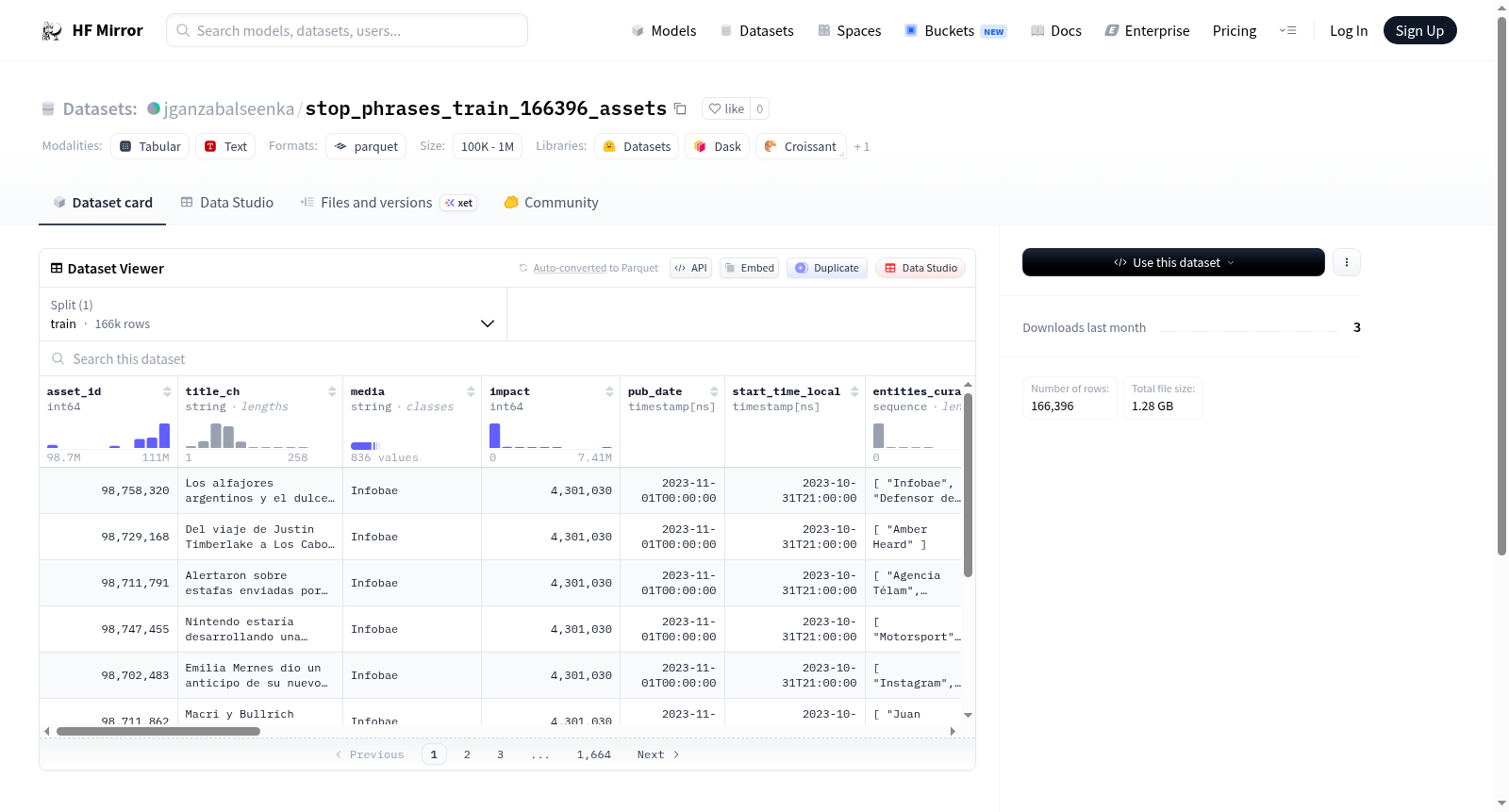
Task: Select current page 1 button
Action: pyautogui.click(x=434, y=754)
